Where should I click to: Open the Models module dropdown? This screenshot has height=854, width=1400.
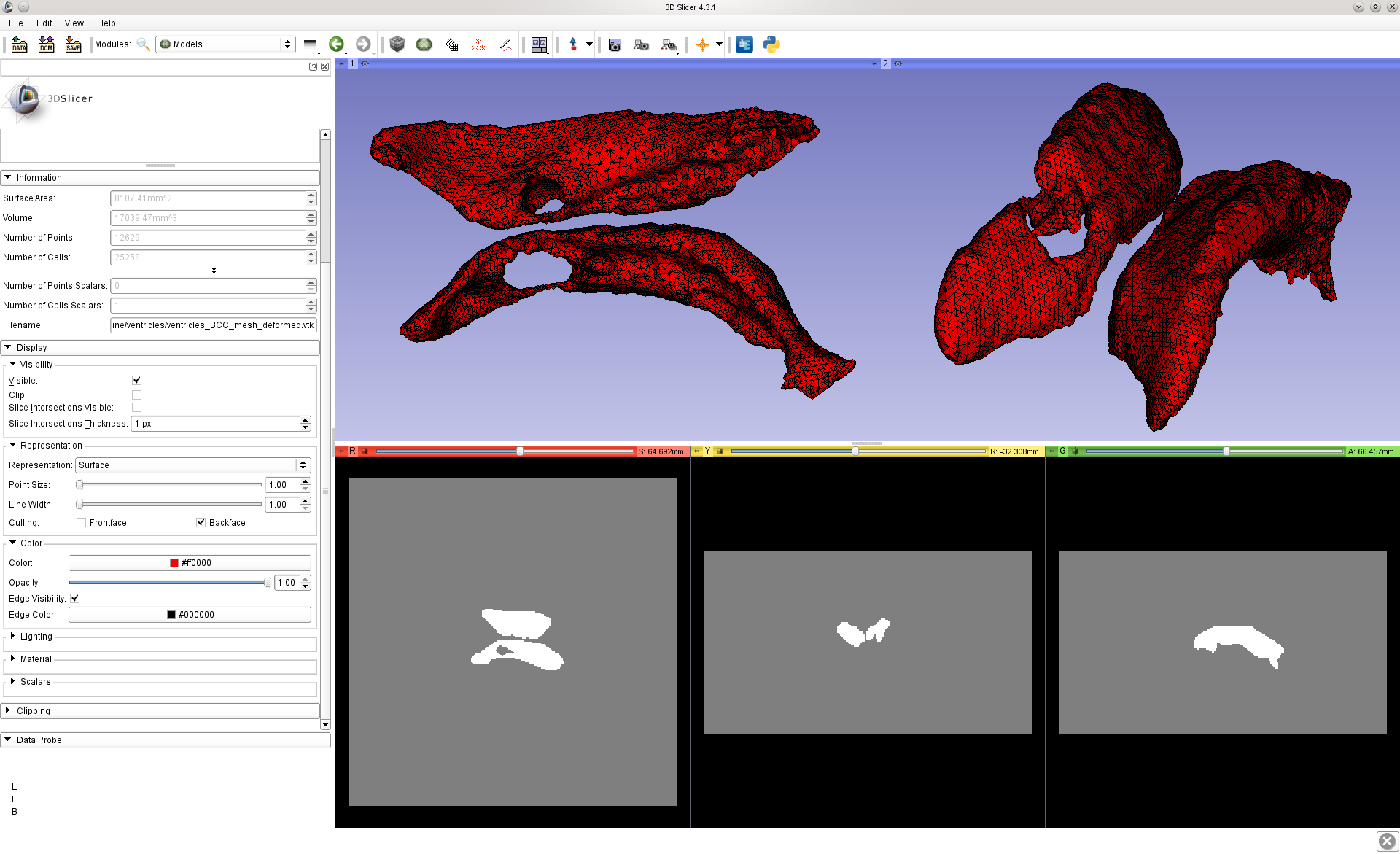click(225, 44)
